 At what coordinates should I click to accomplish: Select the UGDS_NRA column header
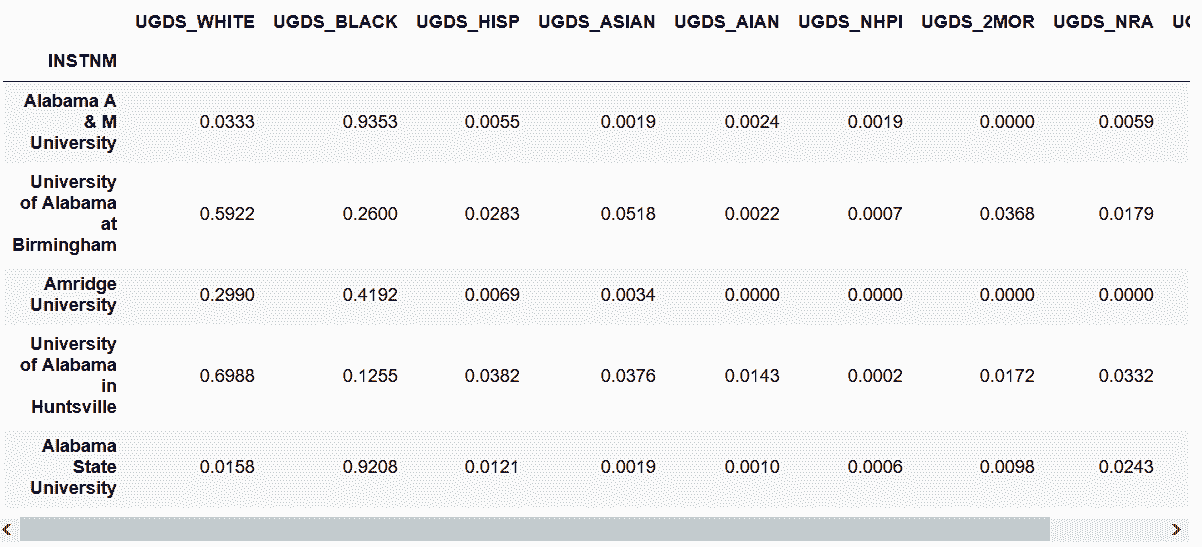1103,22
